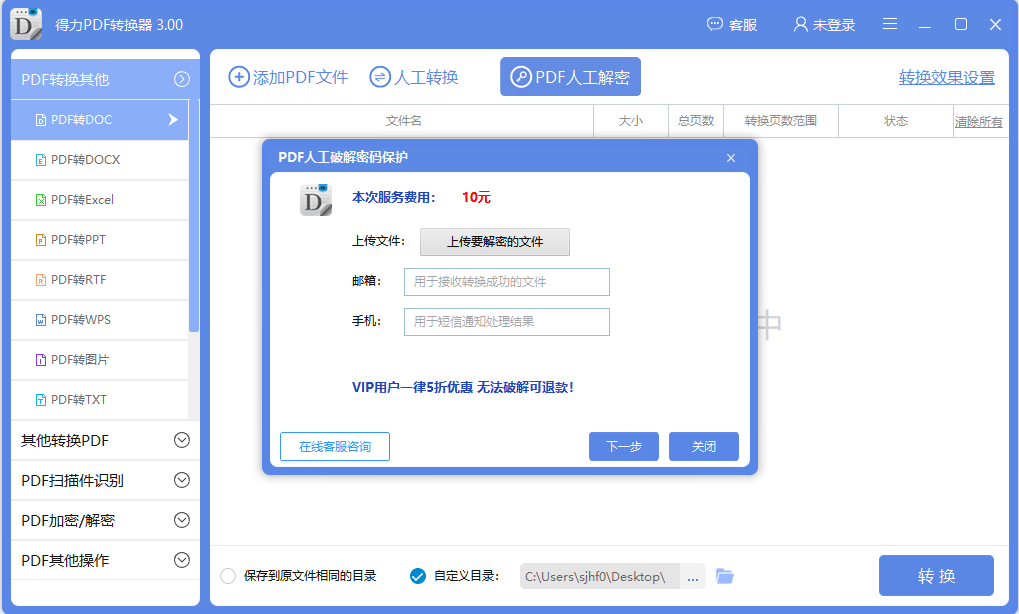Image resolution: width=1019 pixels, height=614 pixels.
Task: Click the ... browse path button
Action: 693,576
